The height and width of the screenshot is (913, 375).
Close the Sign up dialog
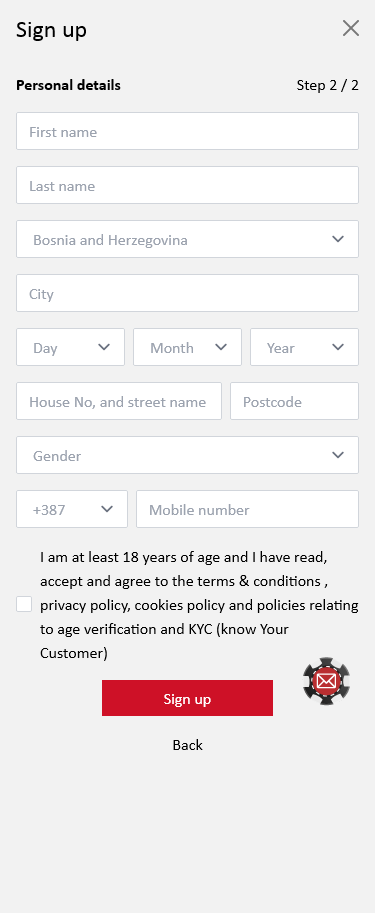pos(351,28)
